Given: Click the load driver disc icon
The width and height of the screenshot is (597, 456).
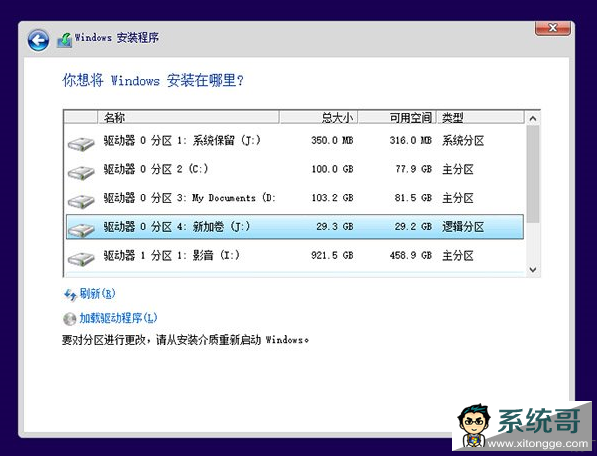Looking at the screenshot, I should pos(70,319).
